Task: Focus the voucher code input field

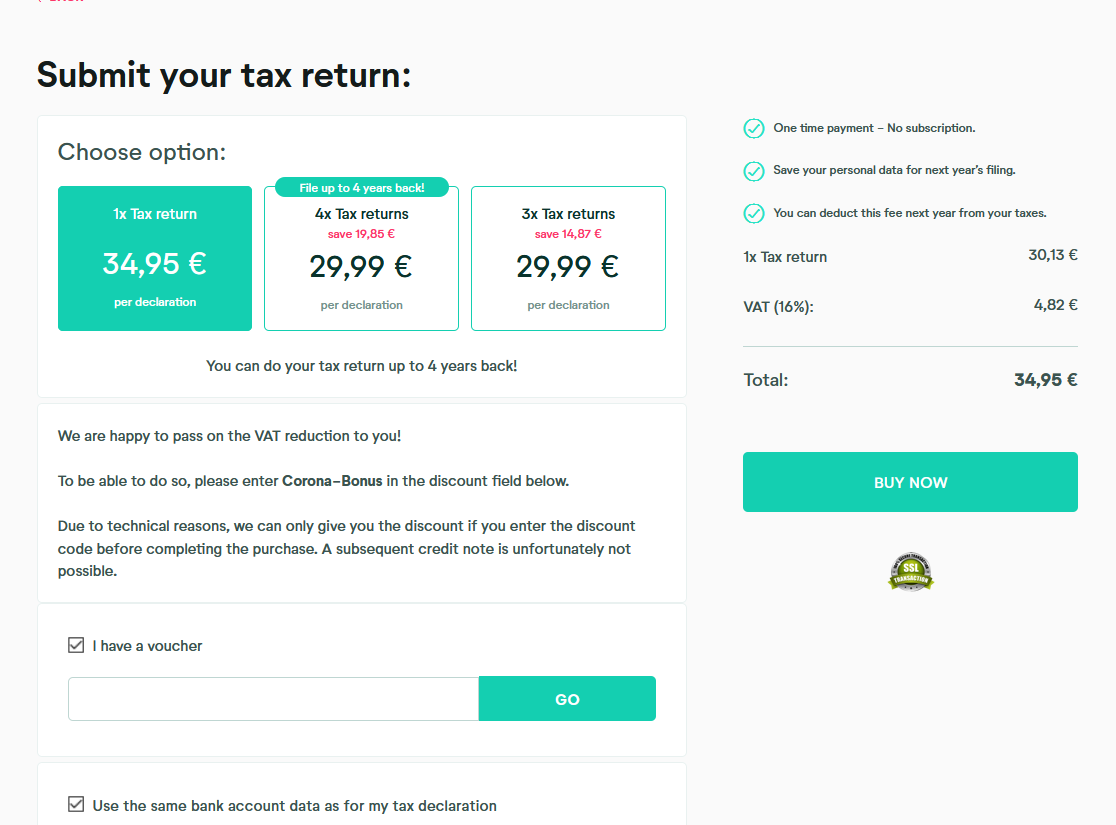Action: click(273, 699)
